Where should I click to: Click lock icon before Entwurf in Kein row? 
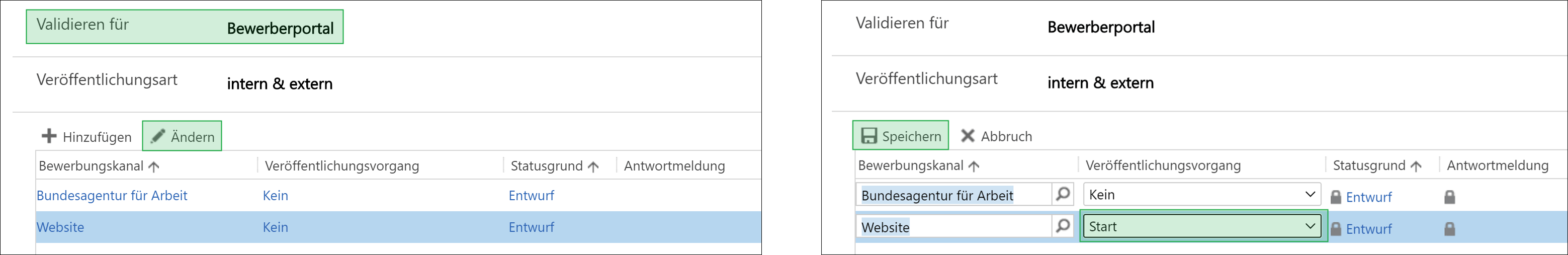tap(1336, 197)
